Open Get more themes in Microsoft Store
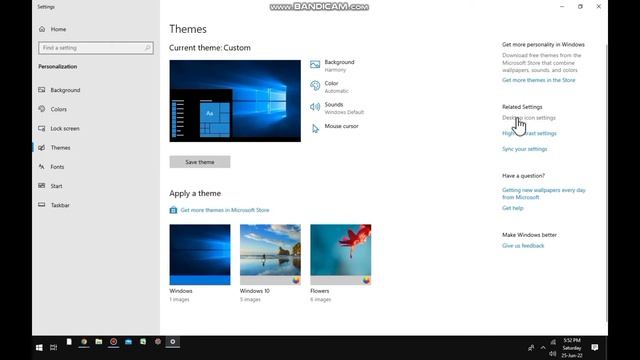Image resolution: width=640 pixels, height=360 pixels. coord(224,210)
